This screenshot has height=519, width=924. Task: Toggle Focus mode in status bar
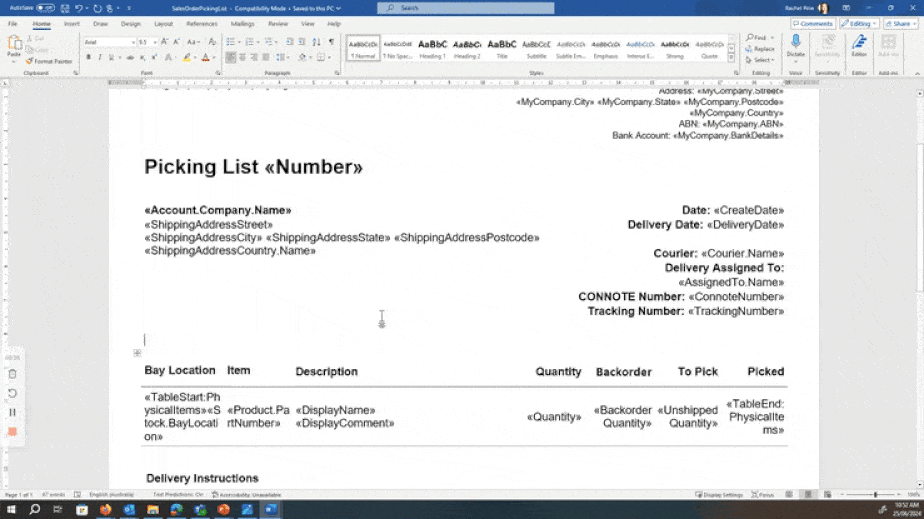tap(763, 494)
